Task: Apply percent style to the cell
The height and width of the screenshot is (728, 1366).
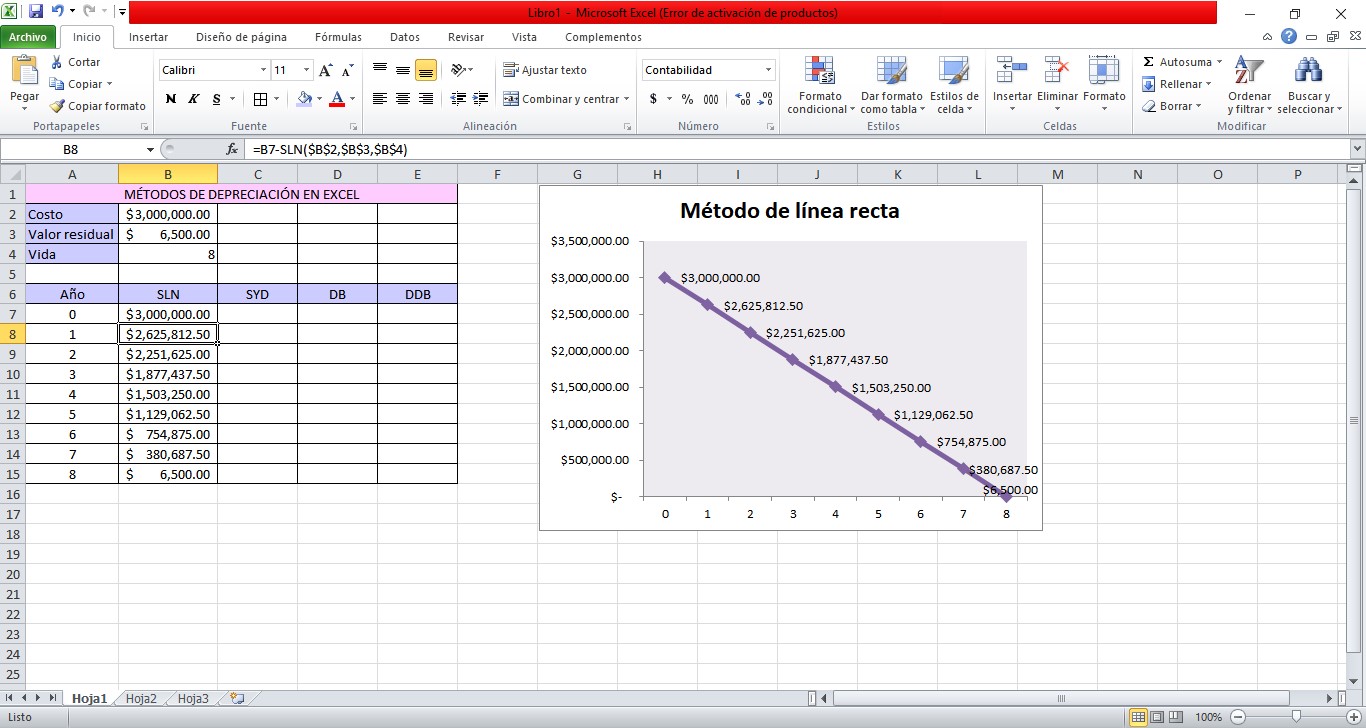Action: tap(687, 99)
